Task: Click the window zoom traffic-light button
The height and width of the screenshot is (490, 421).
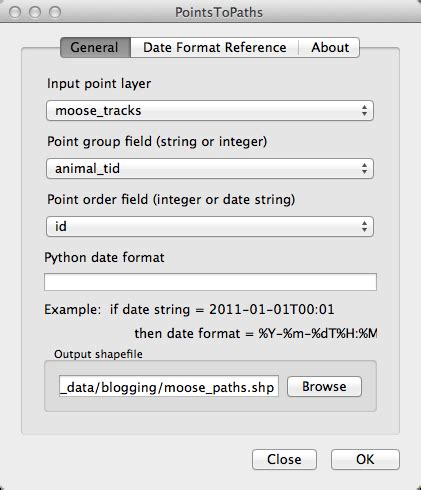Action: (x=55, y=12)
